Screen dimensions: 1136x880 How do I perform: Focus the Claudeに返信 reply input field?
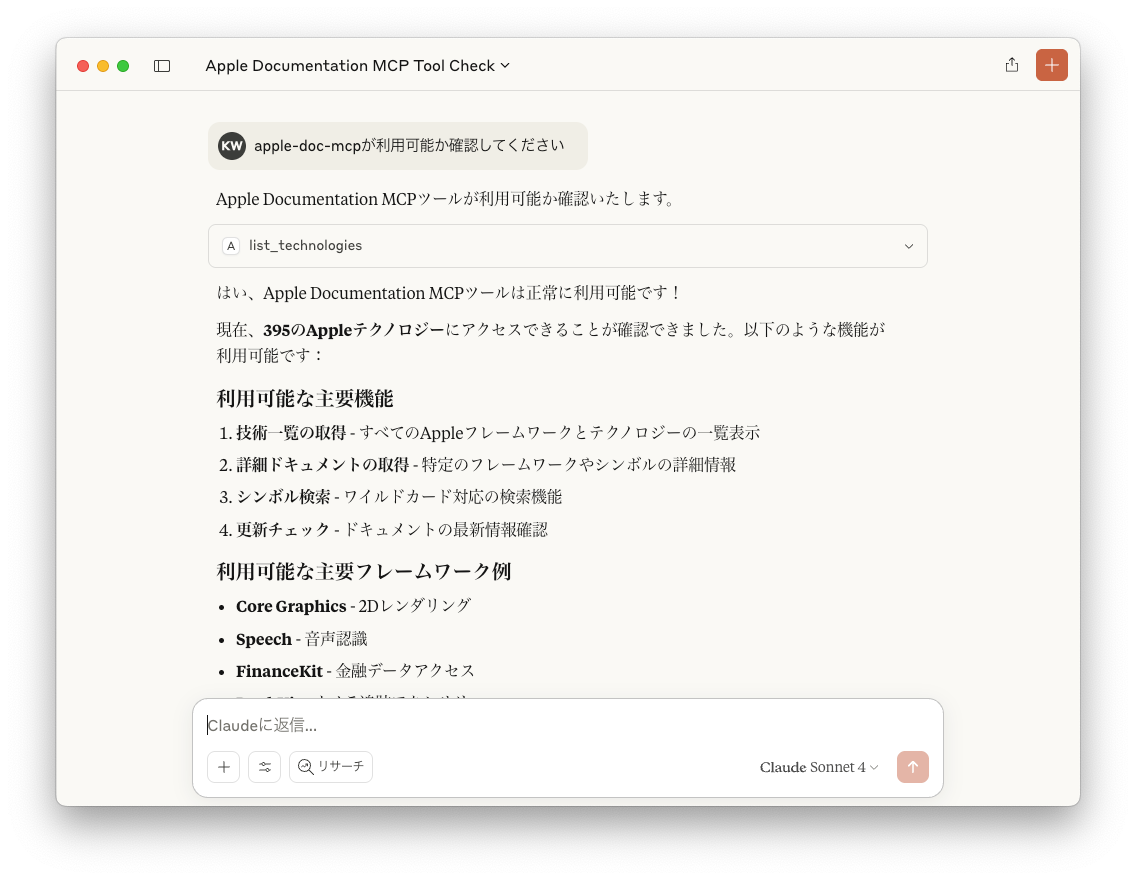(567, 725)
